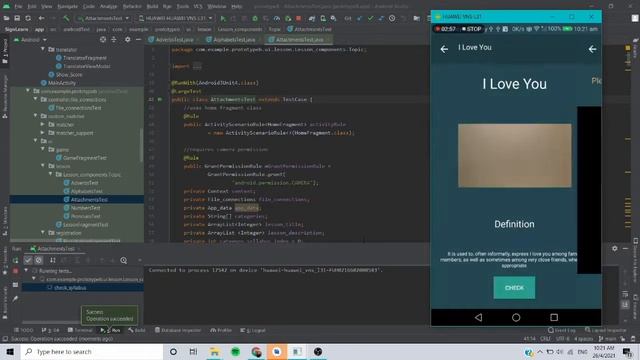Tap the Android Recents square button
640x360 pixels.
tap(554, 317)
